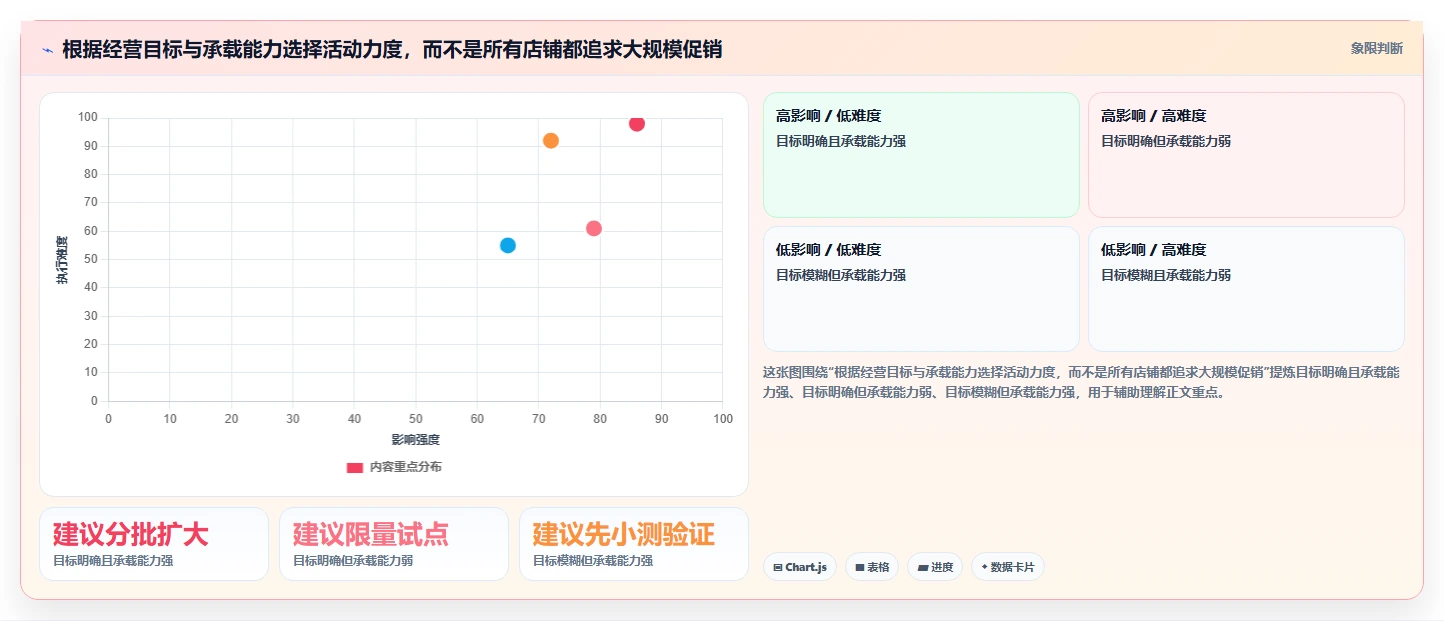Click the description paragraph starting 这张图围绕
The image size is (1444, 621).
[1081, 382]
